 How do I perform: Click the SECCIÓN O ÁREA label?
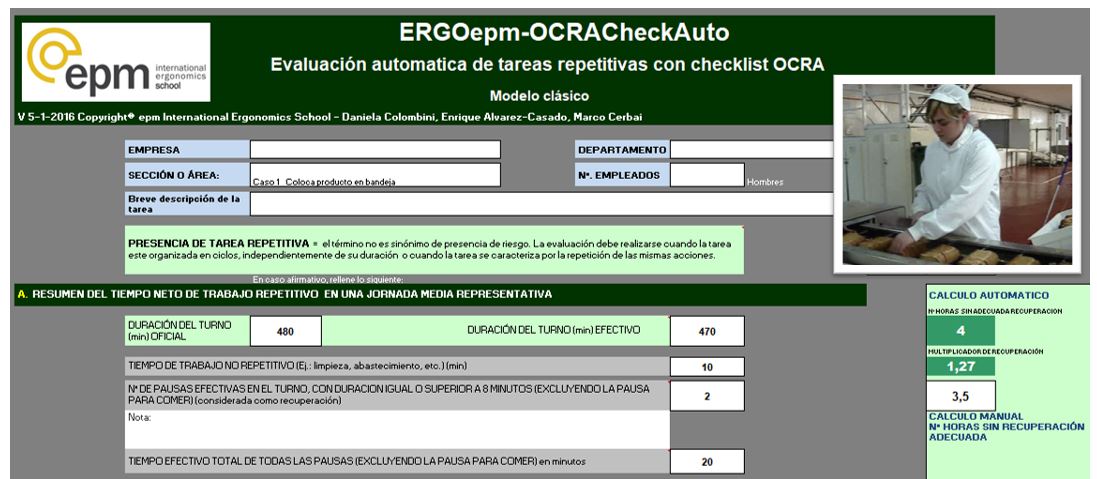[x=187, y=175]
